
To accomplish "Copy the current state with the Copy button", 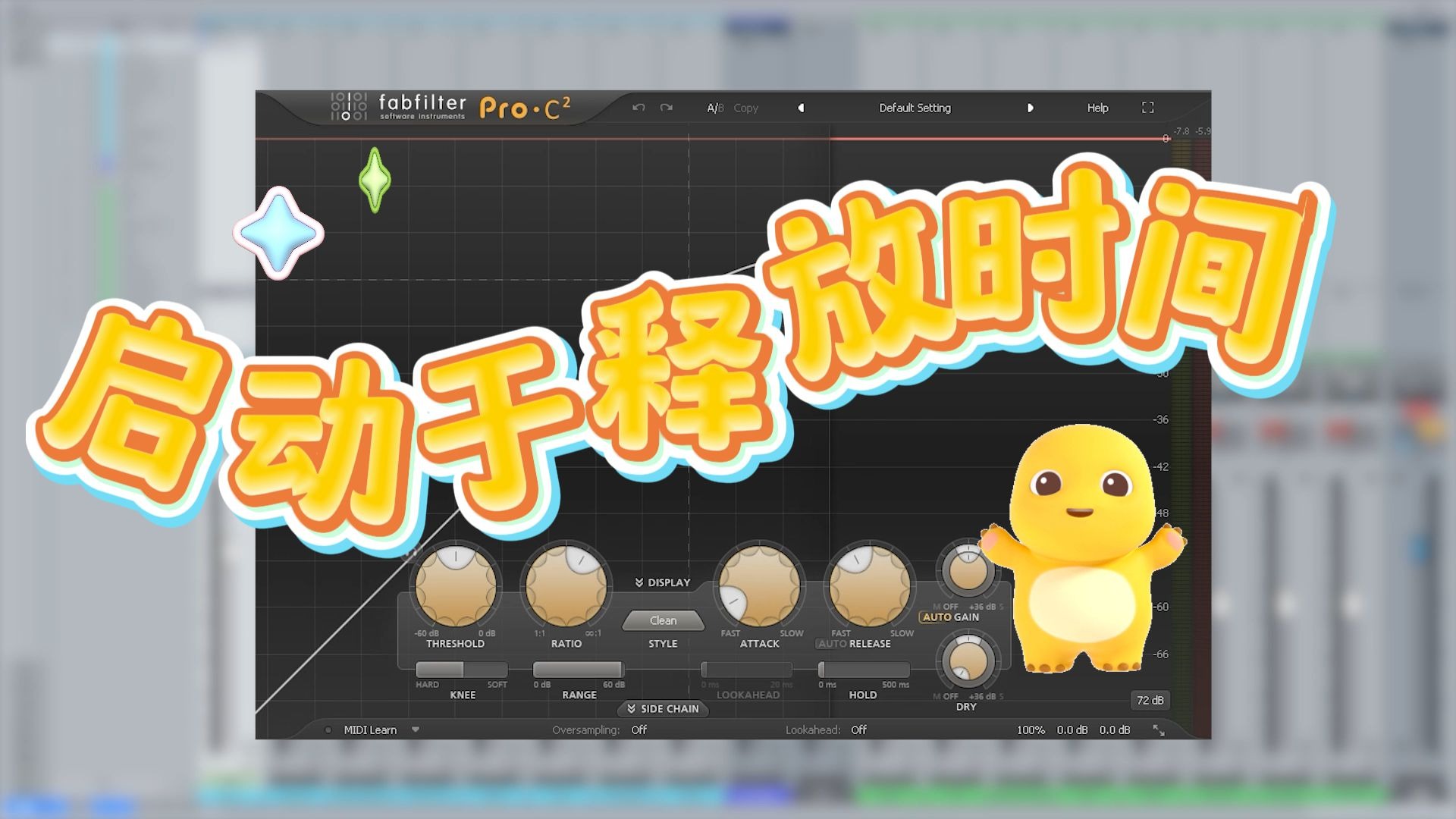I will pyautogui.click(x=745, y=108).
